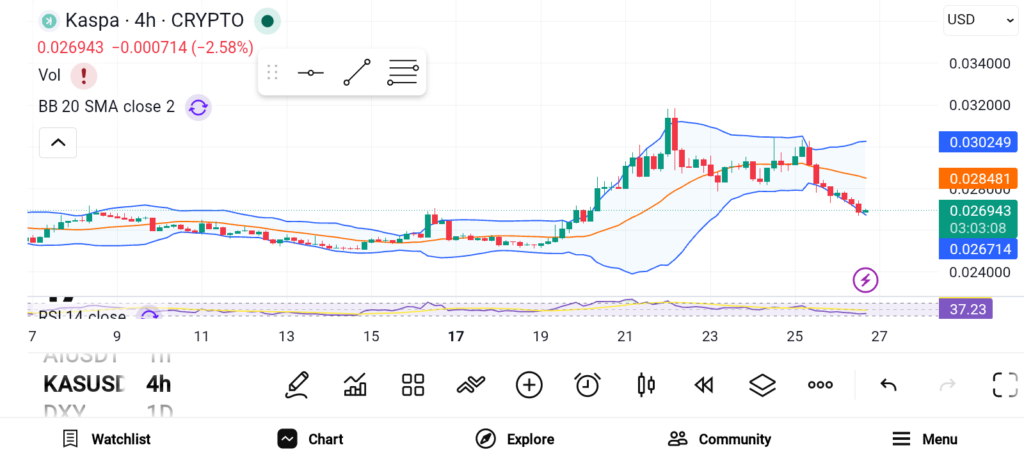
Task: Click the purple lightning bolt icon
Action: tap(865, 280)
